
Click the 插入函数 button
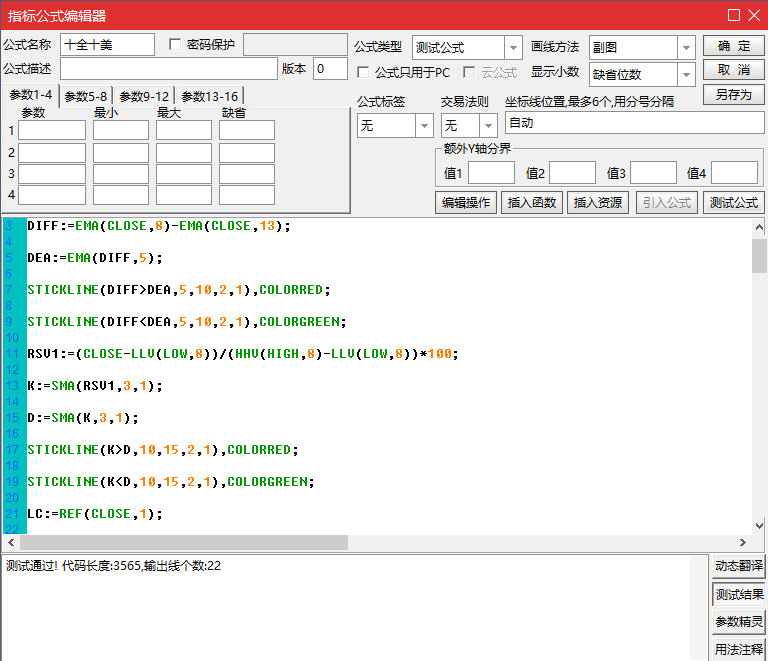pyautogui.click(x=531, y=202)
